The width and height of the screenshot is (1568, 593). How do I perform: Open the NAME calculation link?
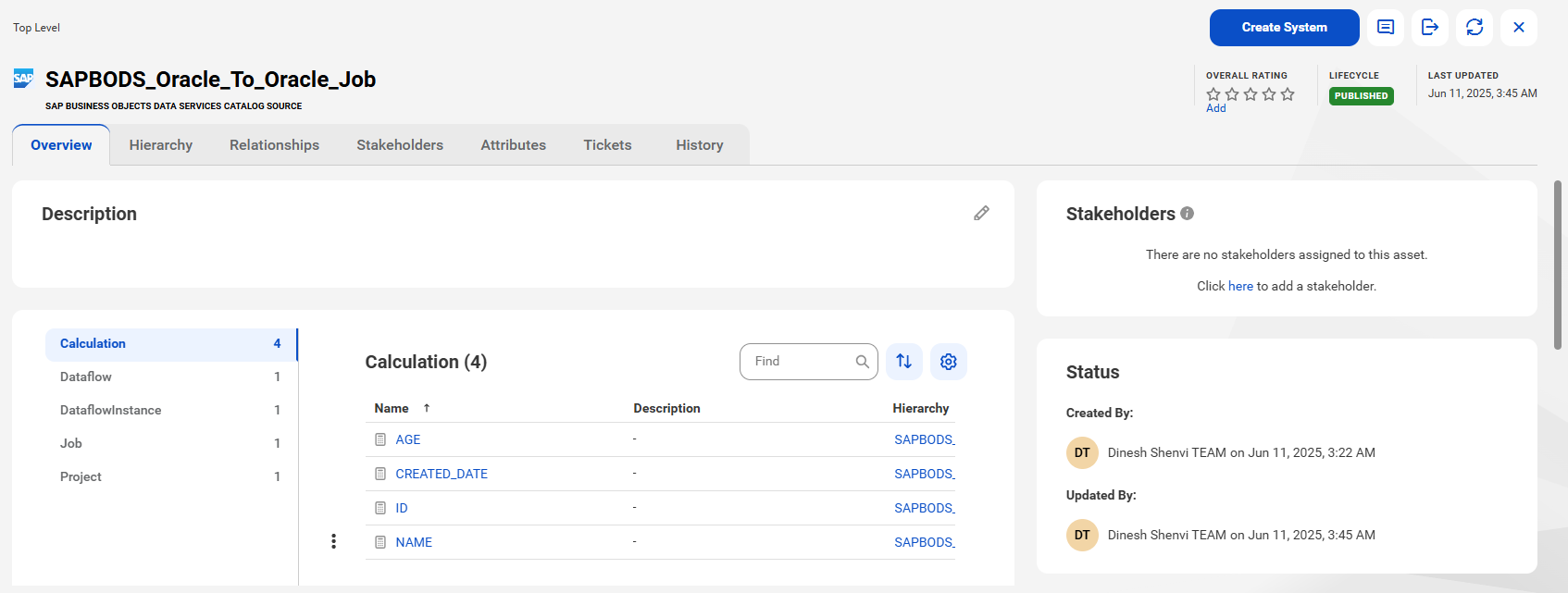click(x=414, y=542)
